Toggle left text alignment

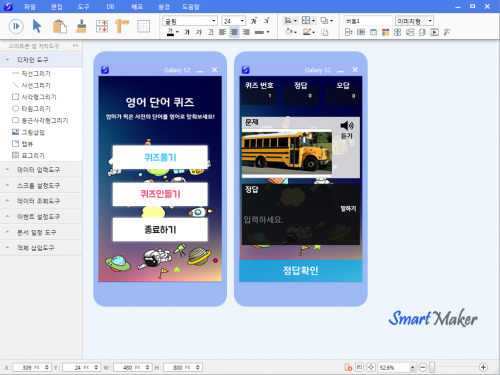(222, 32)
